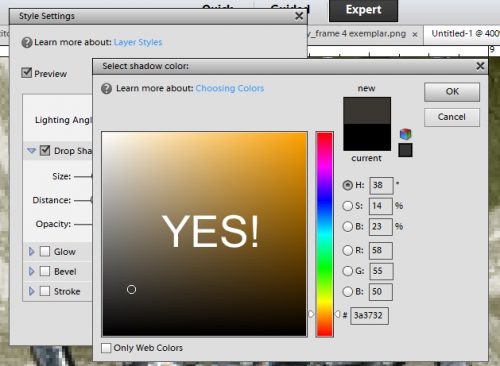Select the R red radio button
This screenshot has height=366, width=500.
click(347, 250)
